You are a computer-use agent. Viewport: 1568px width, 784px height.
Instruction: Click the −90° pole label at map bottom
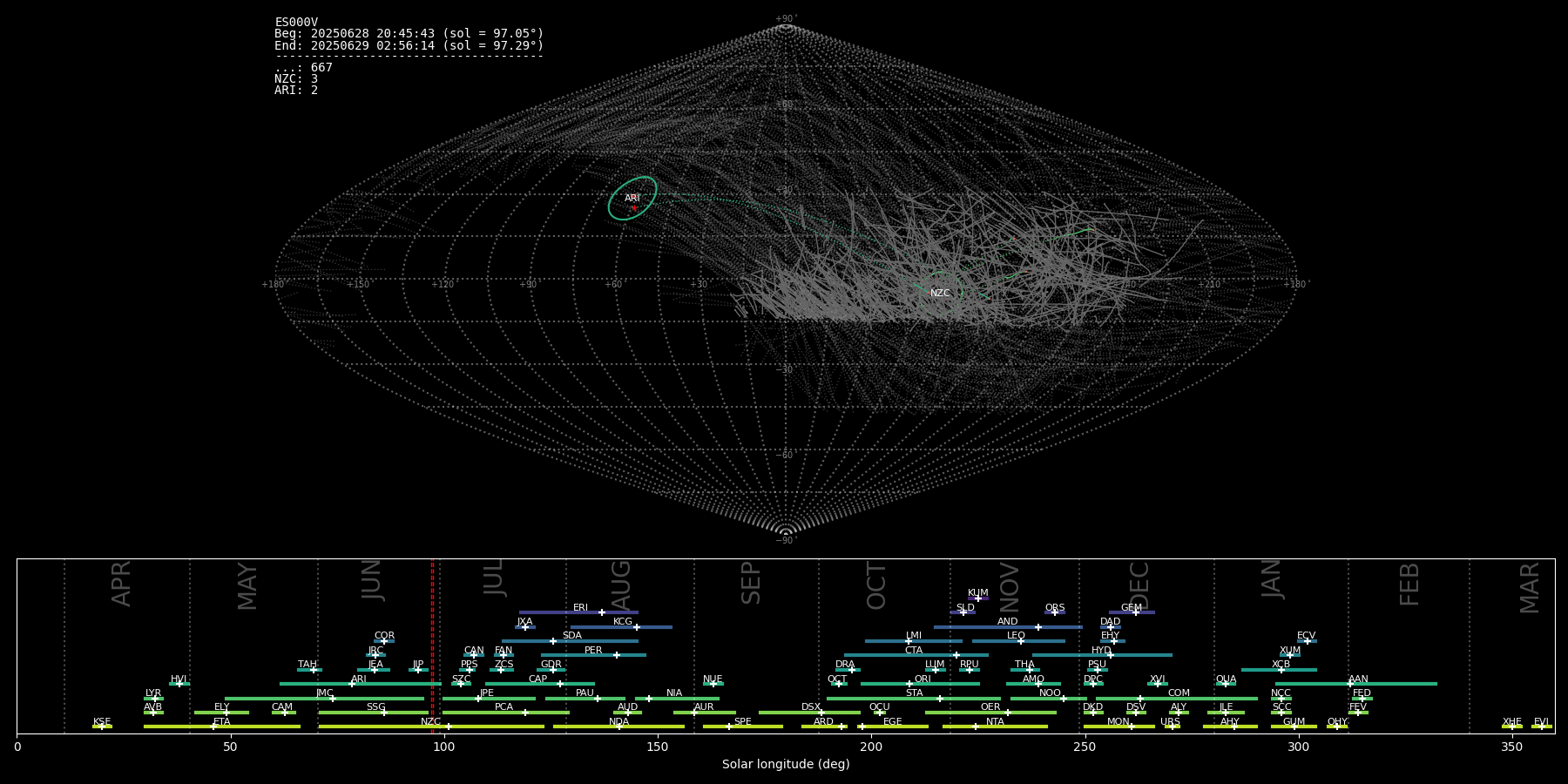[x=786, y=541]
